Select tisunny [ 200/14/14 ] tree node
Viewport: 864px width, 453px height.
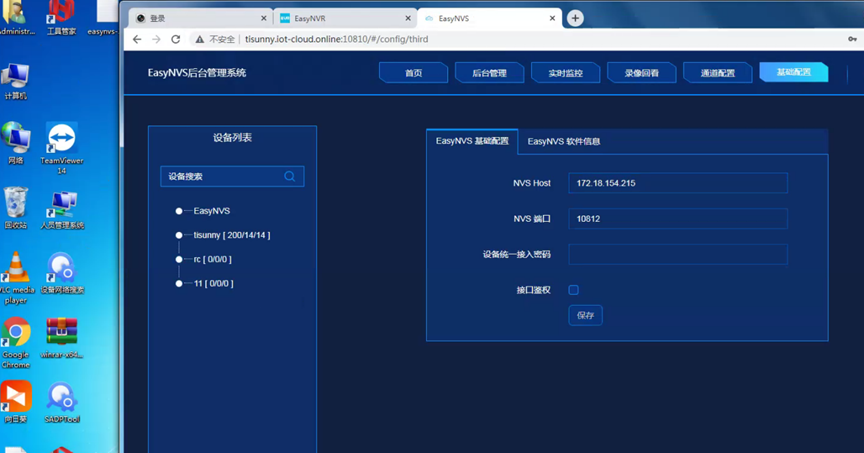231,235
